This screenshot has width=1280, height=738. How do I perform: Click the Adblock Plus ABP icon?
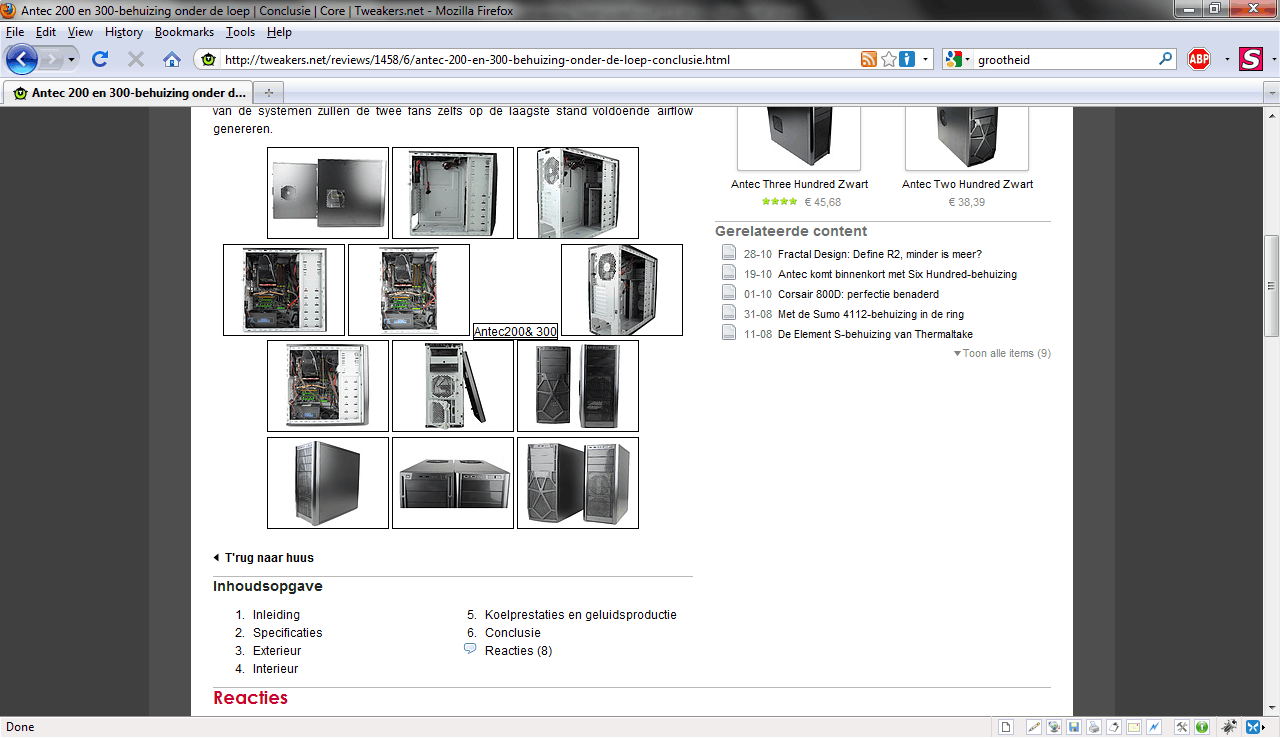[x=1199, y=60]
